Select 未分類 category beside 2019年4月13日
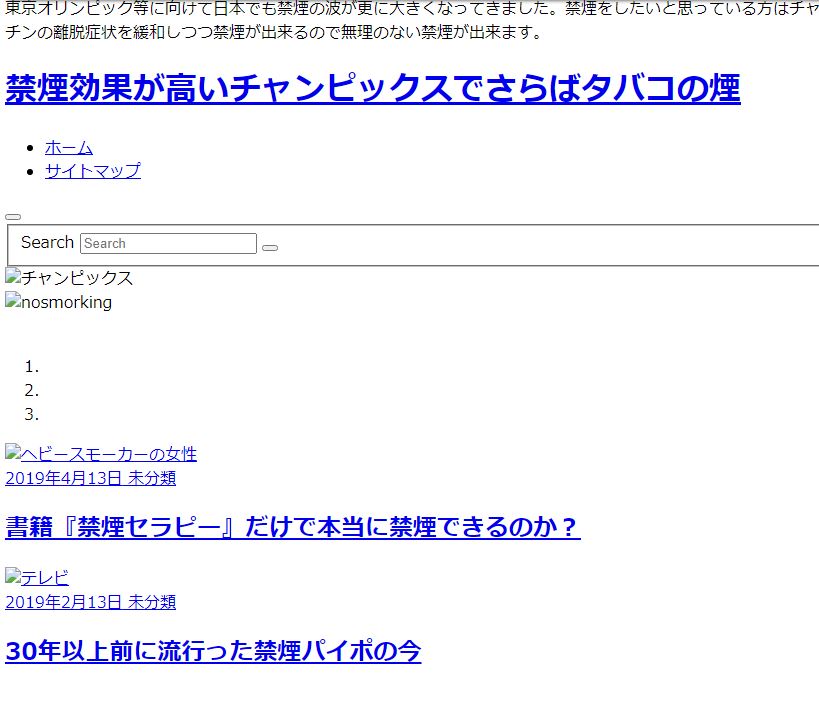Image resolution: width=819 pixels, height=711 pixels. coord(152,478)
